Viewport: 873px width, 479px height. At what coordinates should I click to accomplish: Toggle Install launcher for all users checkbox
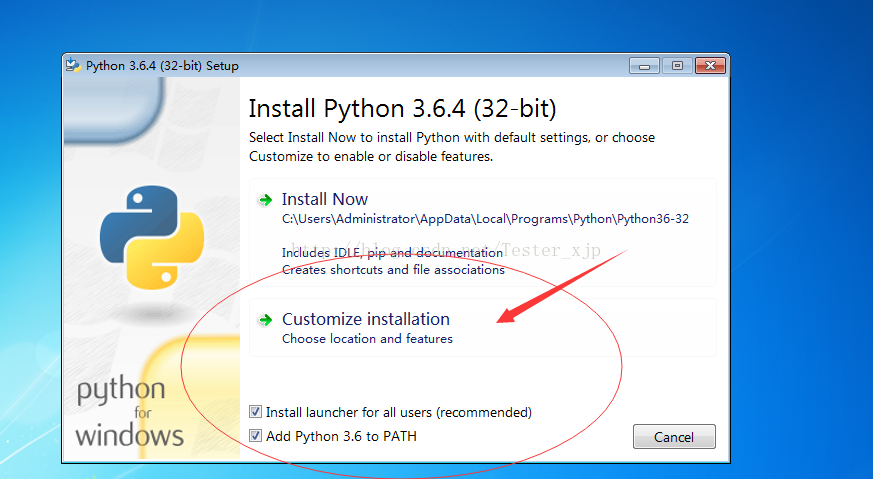[256, 412]
